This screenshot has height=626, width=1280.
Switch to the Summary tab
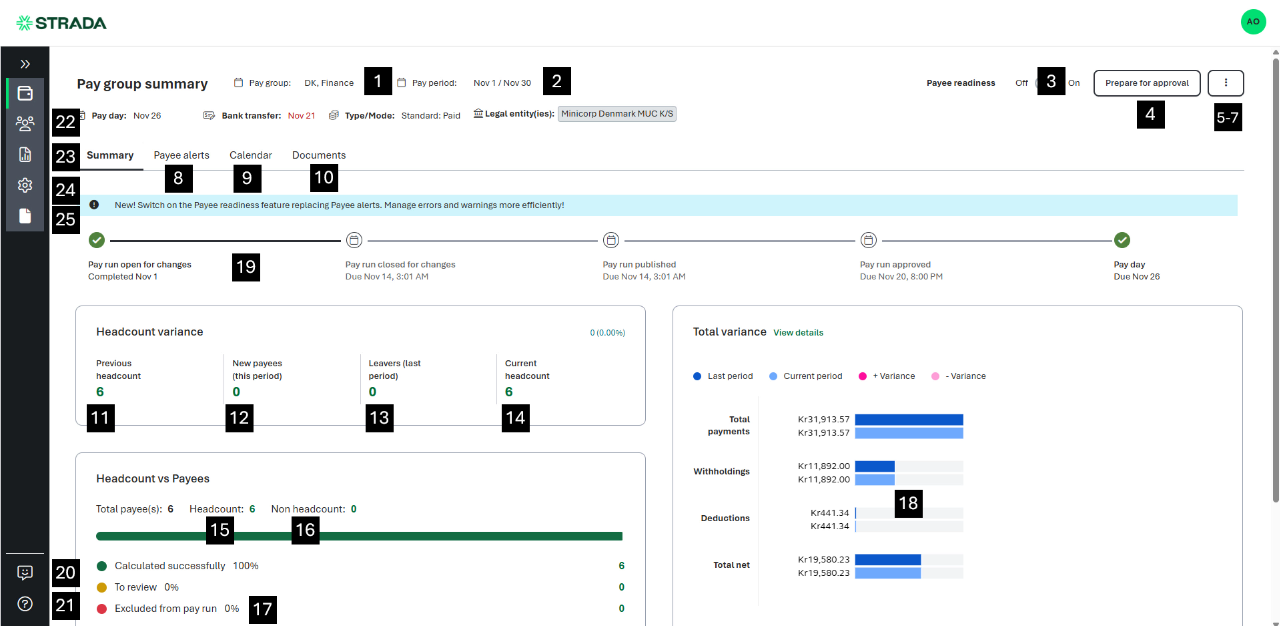point(110,156)
